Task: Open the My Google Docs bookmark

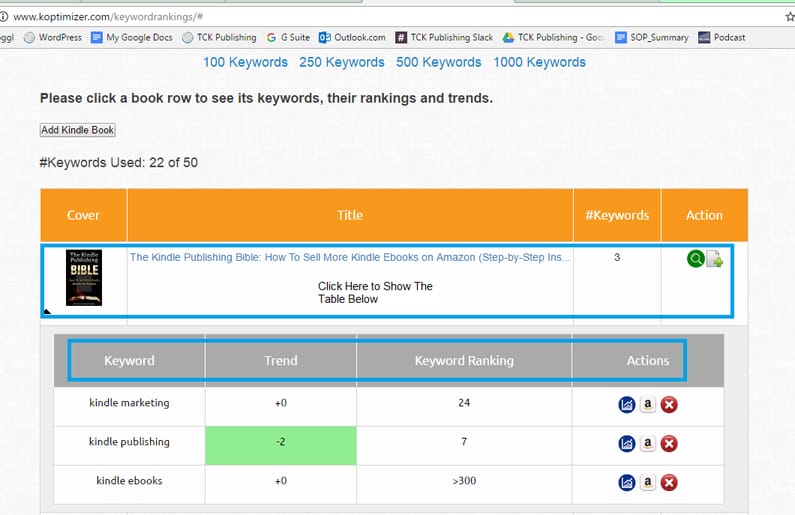Action: (132, 38)
